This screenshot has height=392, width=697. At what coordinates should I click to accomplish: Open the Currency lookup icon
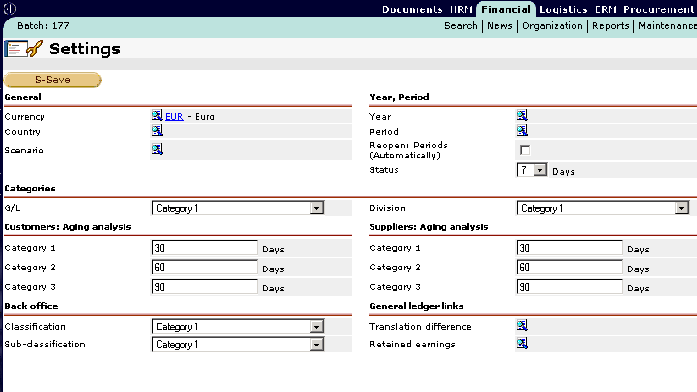[157, 116]
